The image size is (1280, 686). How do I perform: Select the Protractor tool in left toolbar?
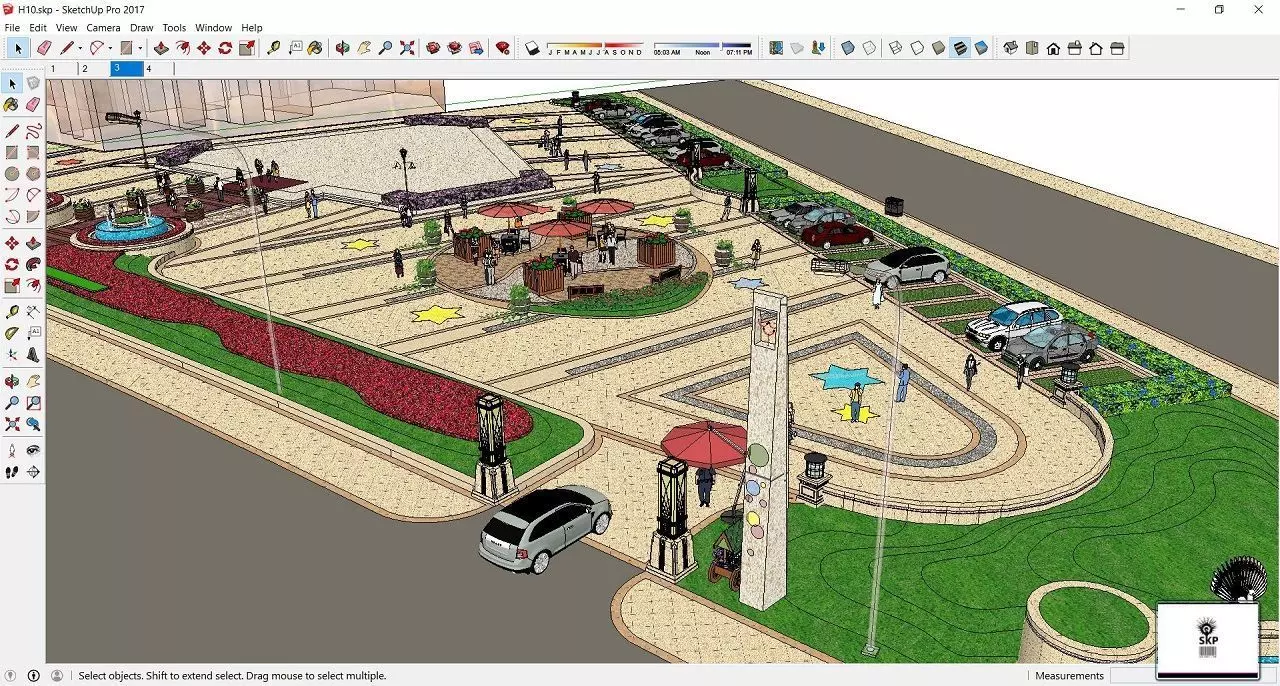point(12,334)
